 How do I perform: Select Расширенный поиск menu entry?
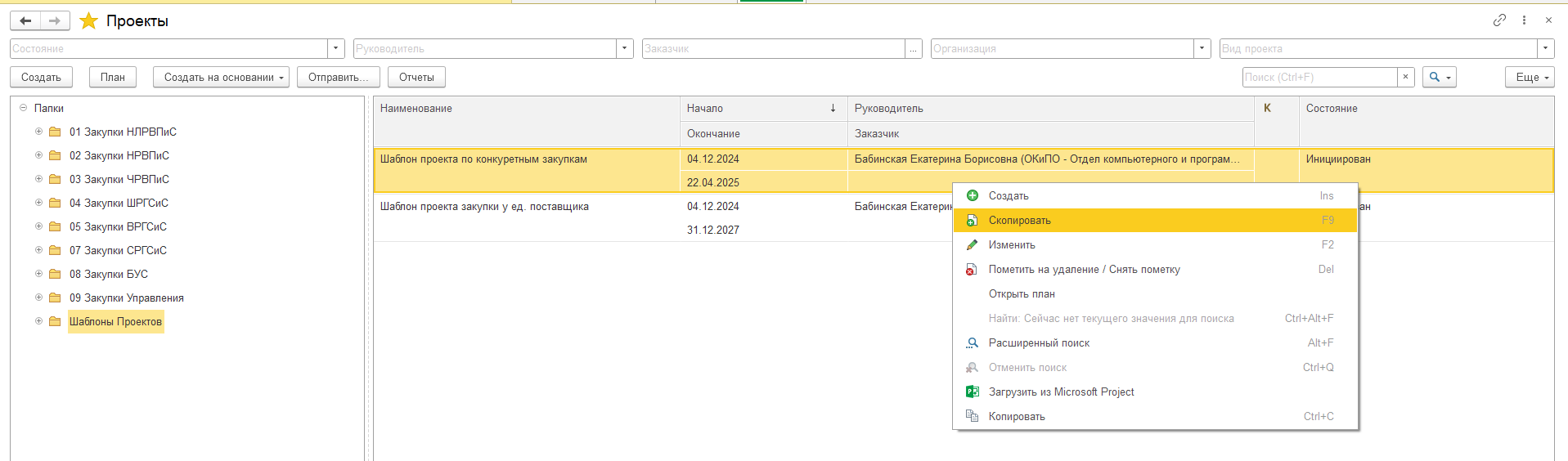coord(1155,342)
